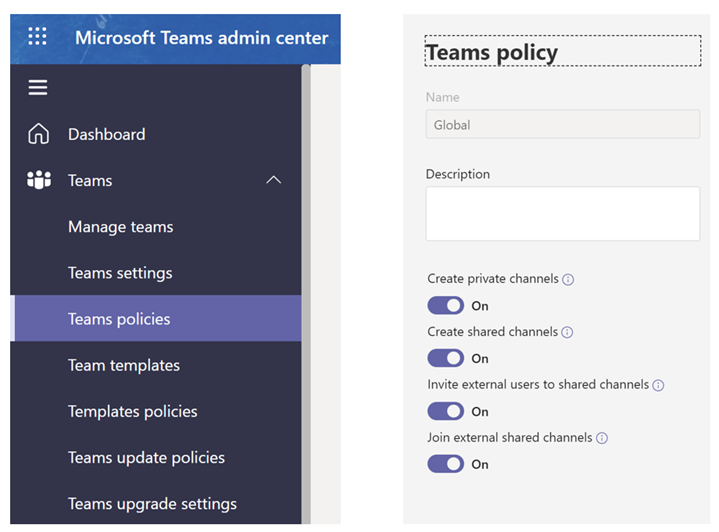Click the Teams policy heading
The height and width of the screenshot is (532, 719).
[492, 52]
